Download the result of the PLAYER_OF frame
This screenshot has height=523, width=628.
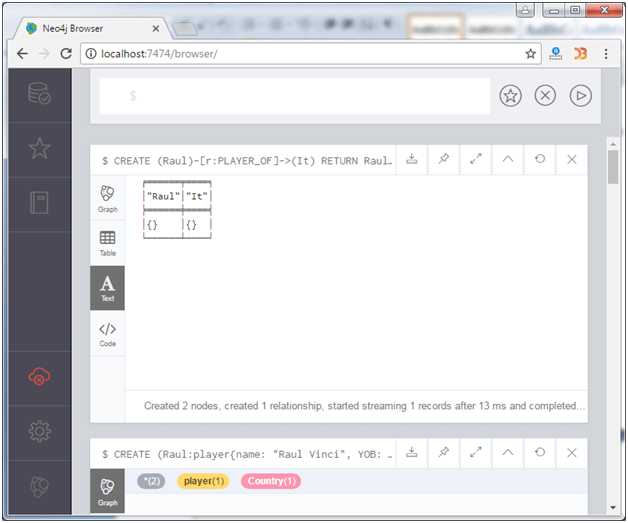tap(411, 159)
